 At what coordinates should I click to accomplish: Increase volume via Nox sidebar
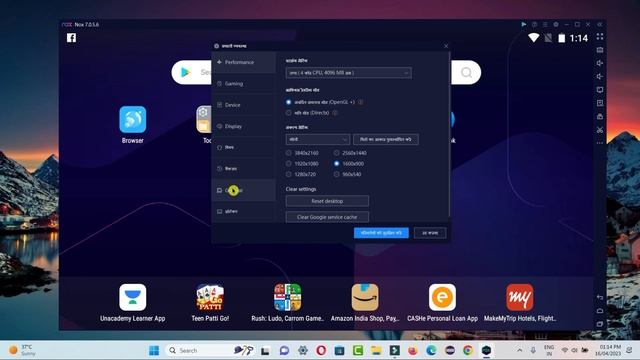coord(600,63)
